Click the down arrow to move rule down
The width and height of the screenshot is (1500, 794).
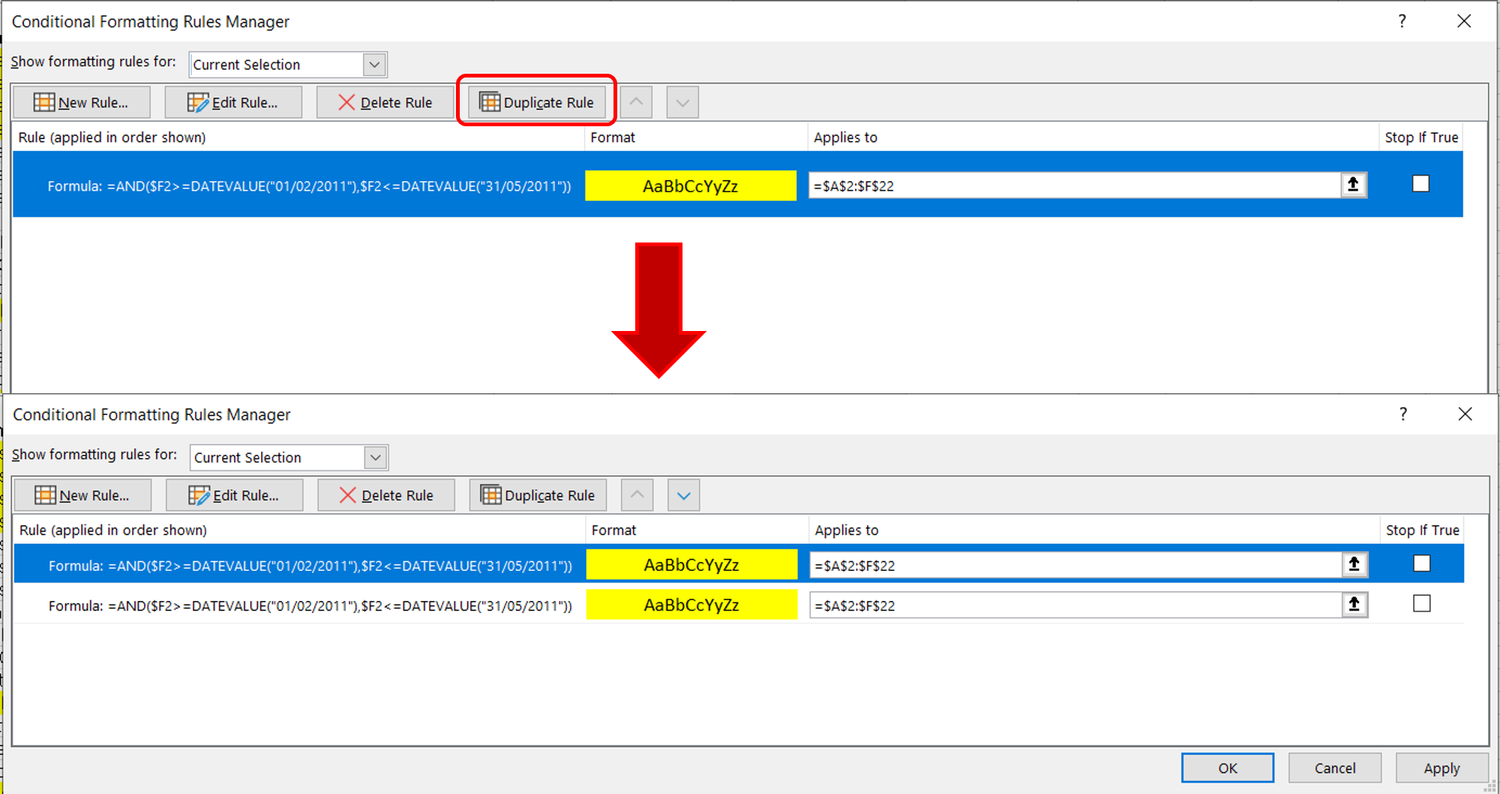coord(683,494)
